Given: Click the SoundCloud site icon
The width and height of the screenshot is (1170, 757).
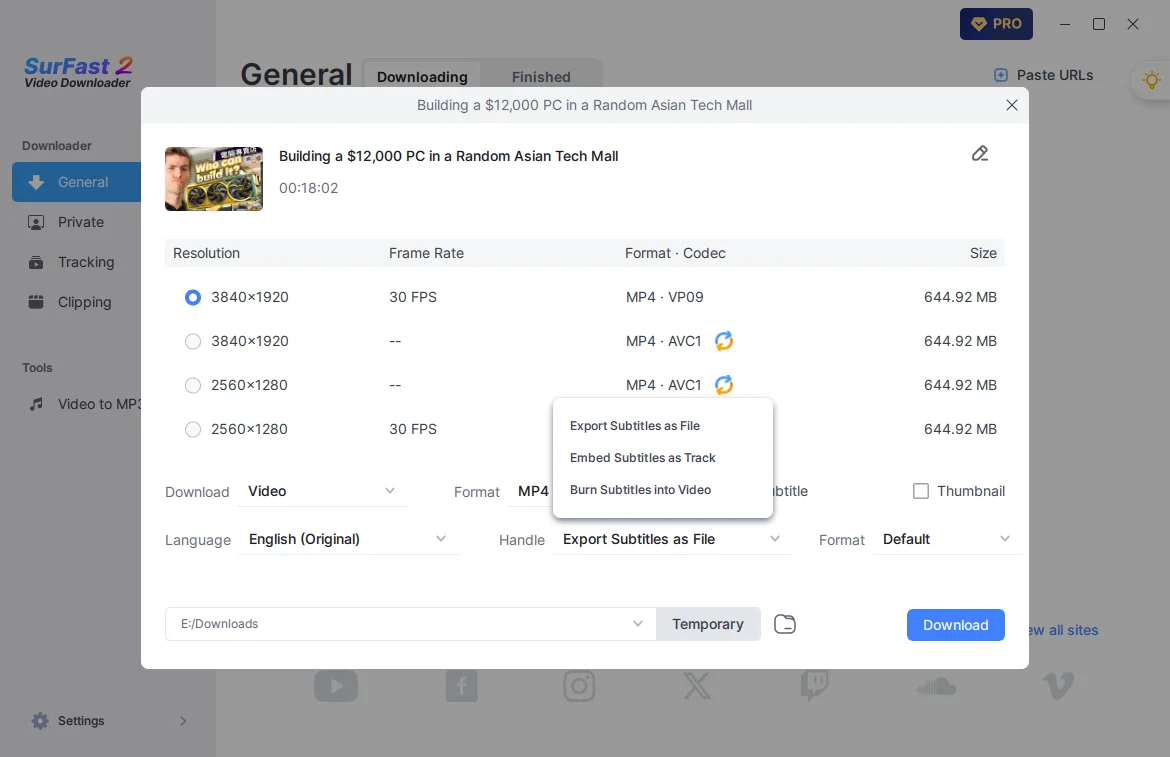Looking at the screenshot, I should [x=936, y=686].
